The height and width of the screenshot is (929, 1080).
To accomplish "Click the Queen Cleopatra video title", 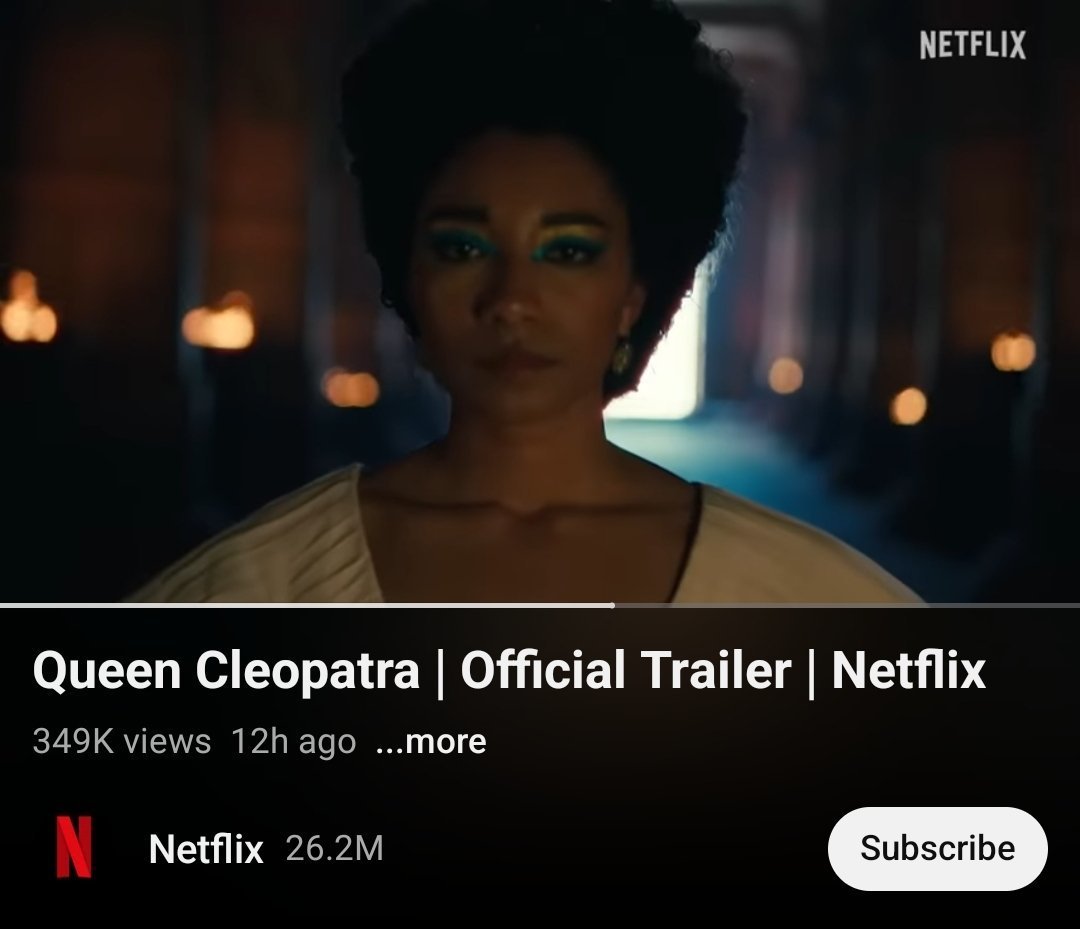I will [509, 669].
